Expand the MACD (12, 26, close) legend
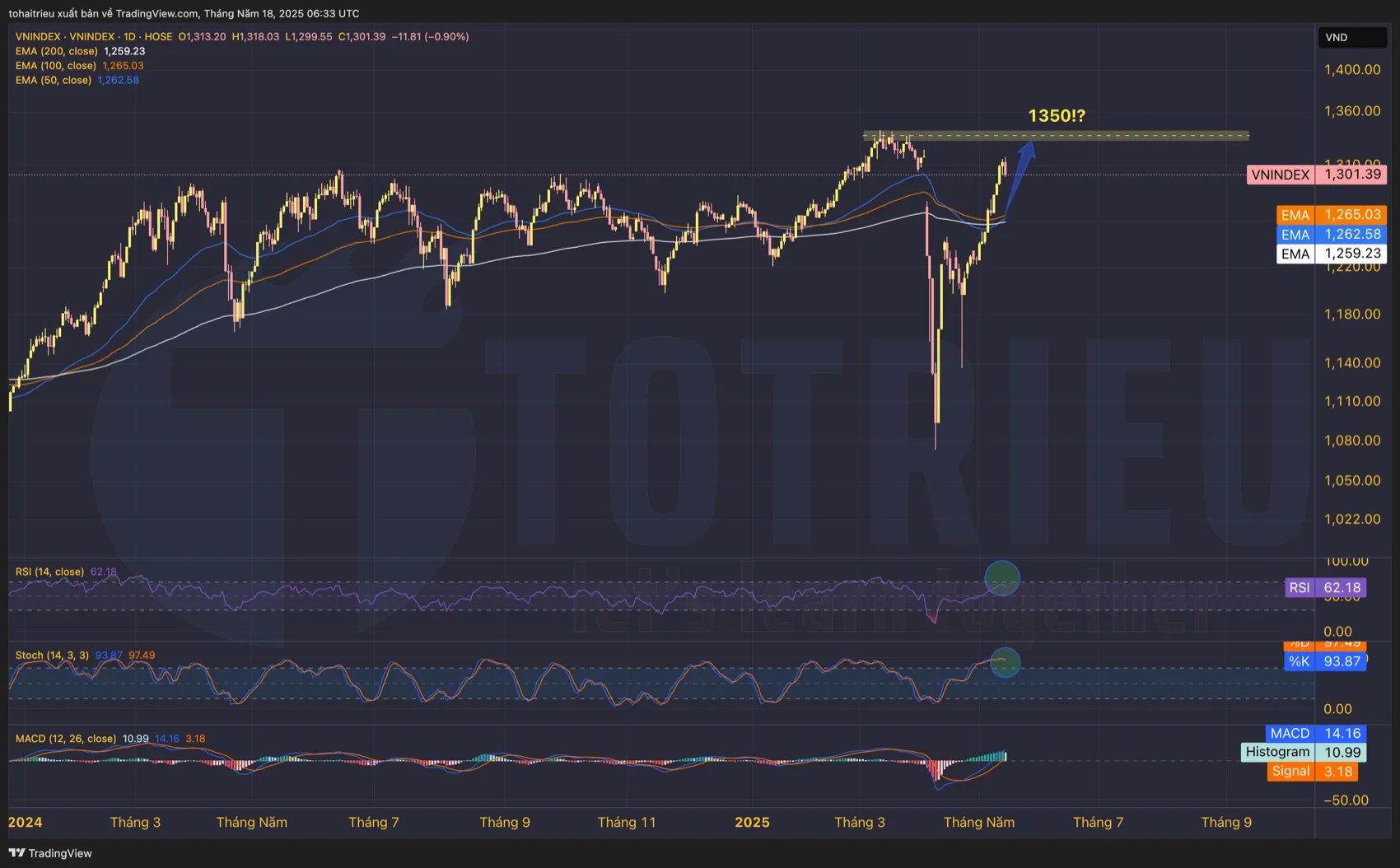The width and height of the screenshot is (1400, 868). (x=66, y=739)
